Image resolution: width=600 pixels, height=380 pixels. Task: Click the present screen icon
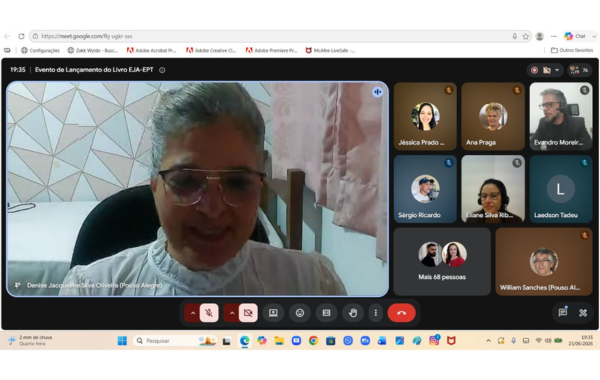[x=273, y=313]
